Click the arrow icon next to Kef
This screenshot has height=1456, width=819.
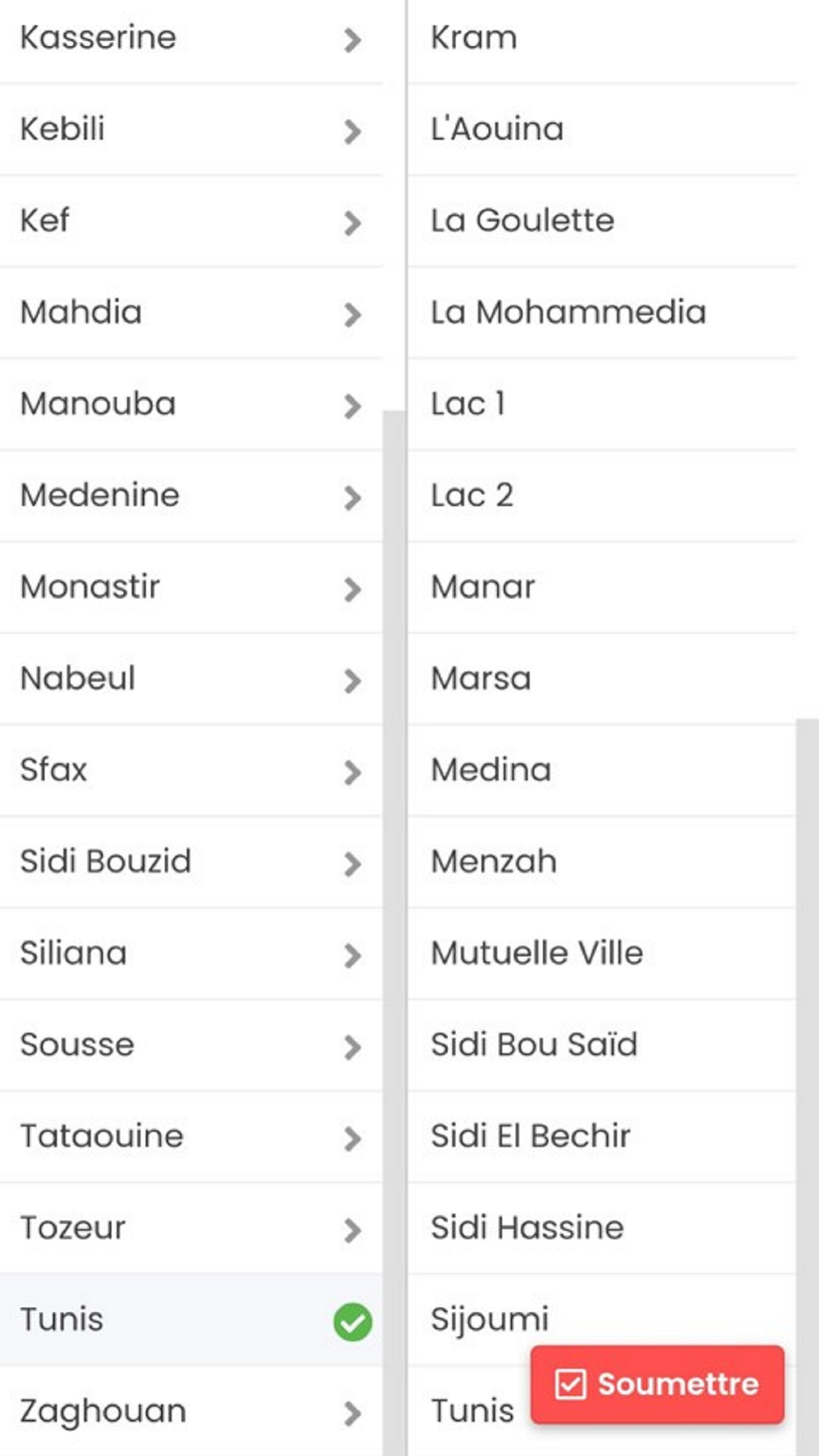[353, 223]
